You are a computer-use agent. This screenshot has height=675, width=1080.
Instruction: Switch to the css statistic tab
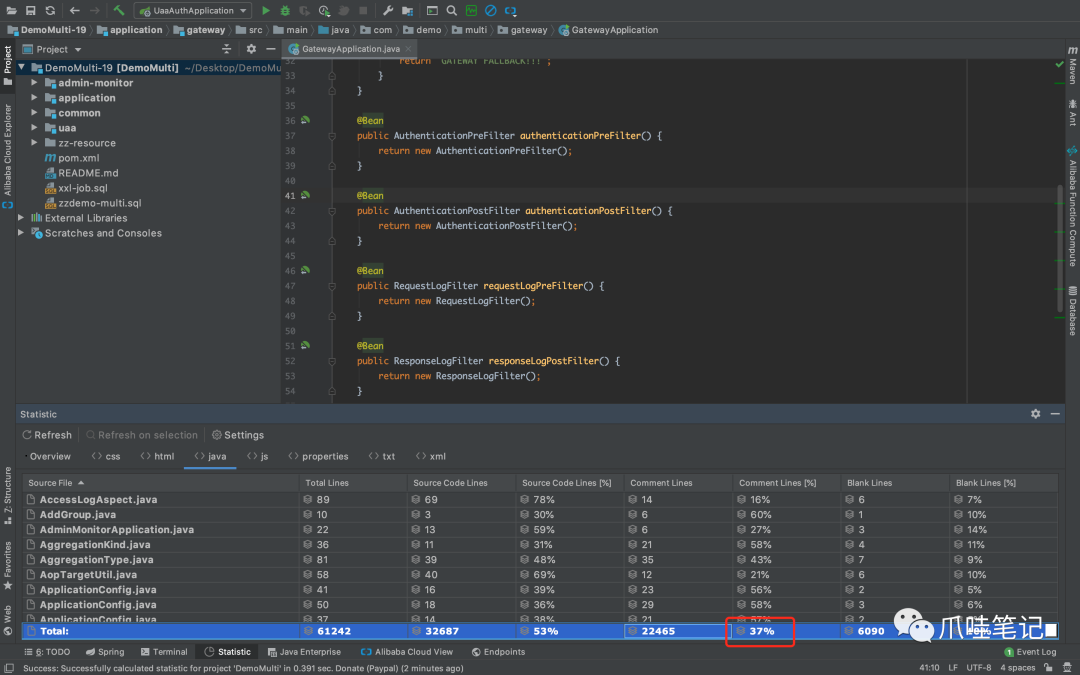106,456
